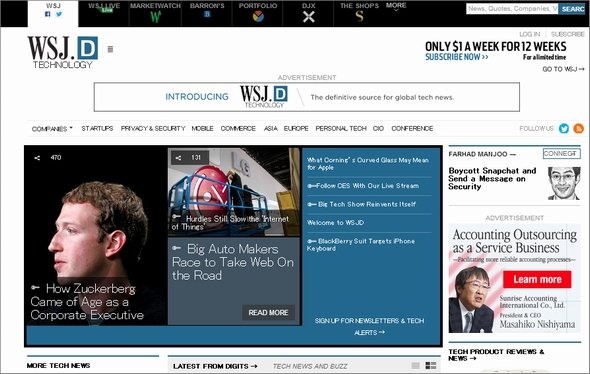Select the Privacy & Security menu item
This screenshot has height=374, width=590.
(153, 128)
